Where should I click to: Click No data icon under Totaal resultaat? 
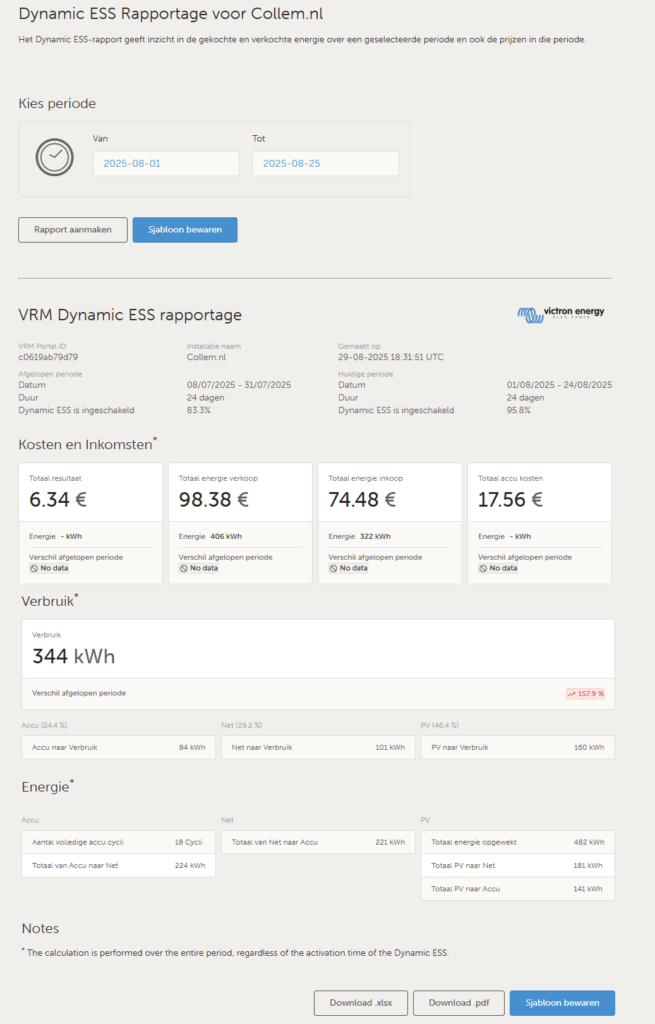(x=35, y=568)
